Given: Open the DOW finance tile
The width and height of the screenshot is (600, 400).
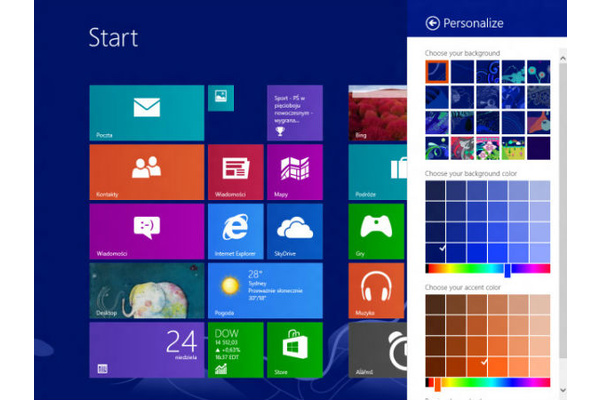Looking at the screenshot, I should tap(236, 350).
